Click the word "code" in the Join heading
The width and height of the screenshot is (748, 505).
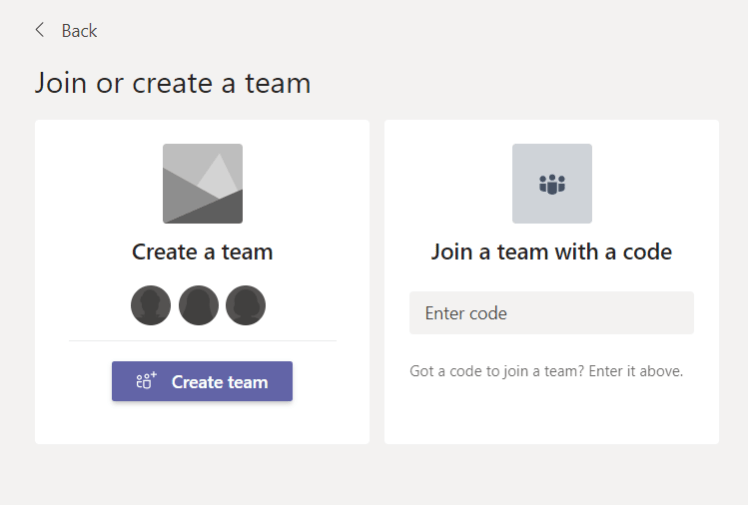[x=647, y=251]
